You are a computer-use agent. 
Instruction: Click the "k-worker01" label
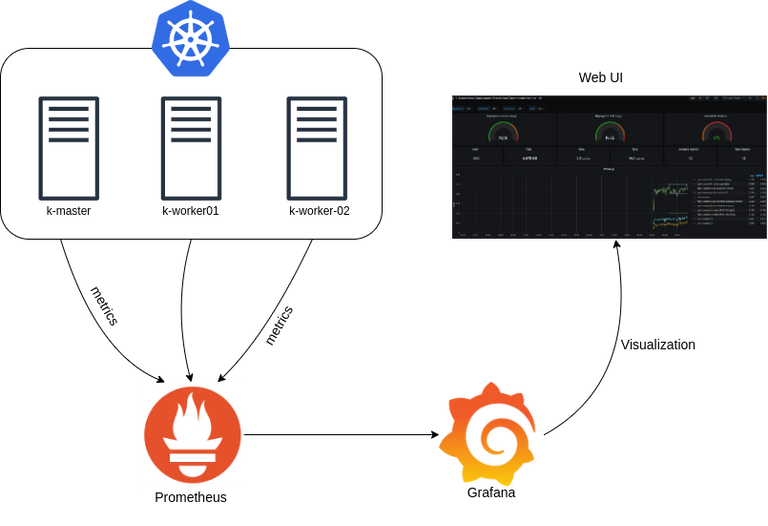(x=191, y=211)
